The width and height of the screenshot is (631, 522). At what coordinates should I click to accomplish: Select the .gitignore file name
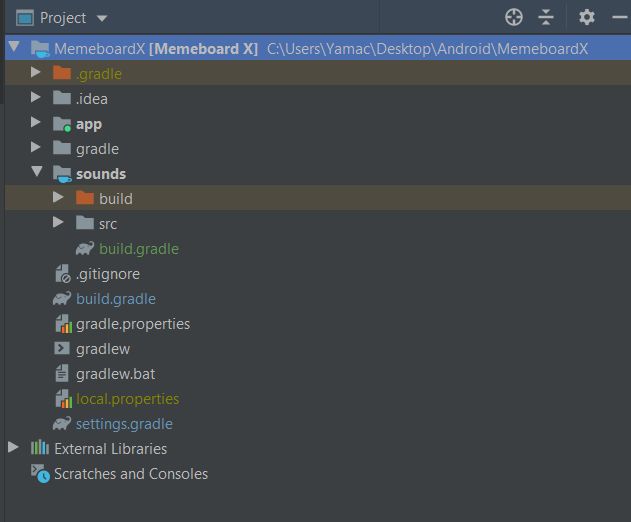pyautogui.click(x=108, y=274)
